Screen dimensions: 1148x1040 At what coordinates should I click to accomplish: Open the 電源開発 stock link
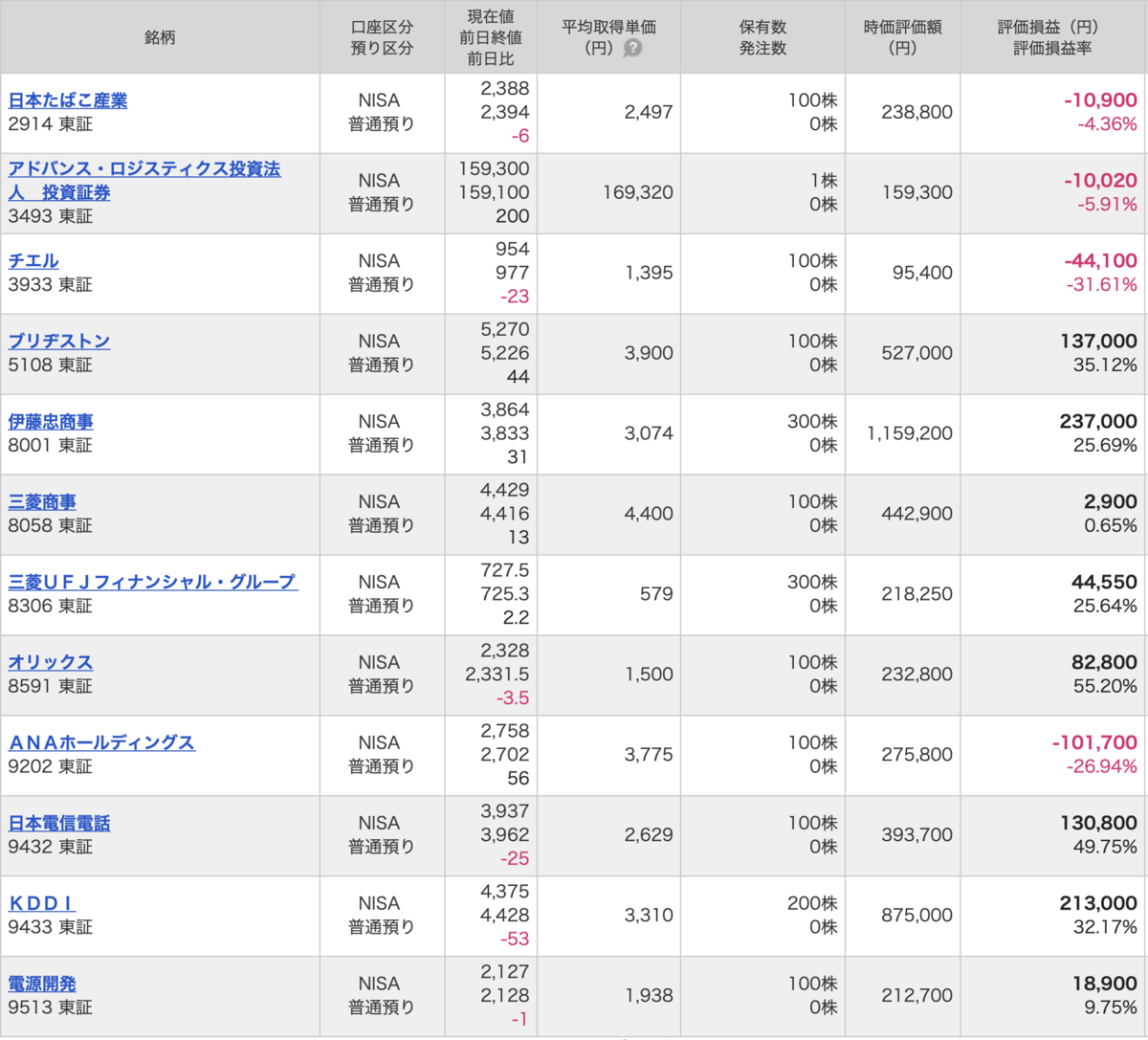pos(42,984)
